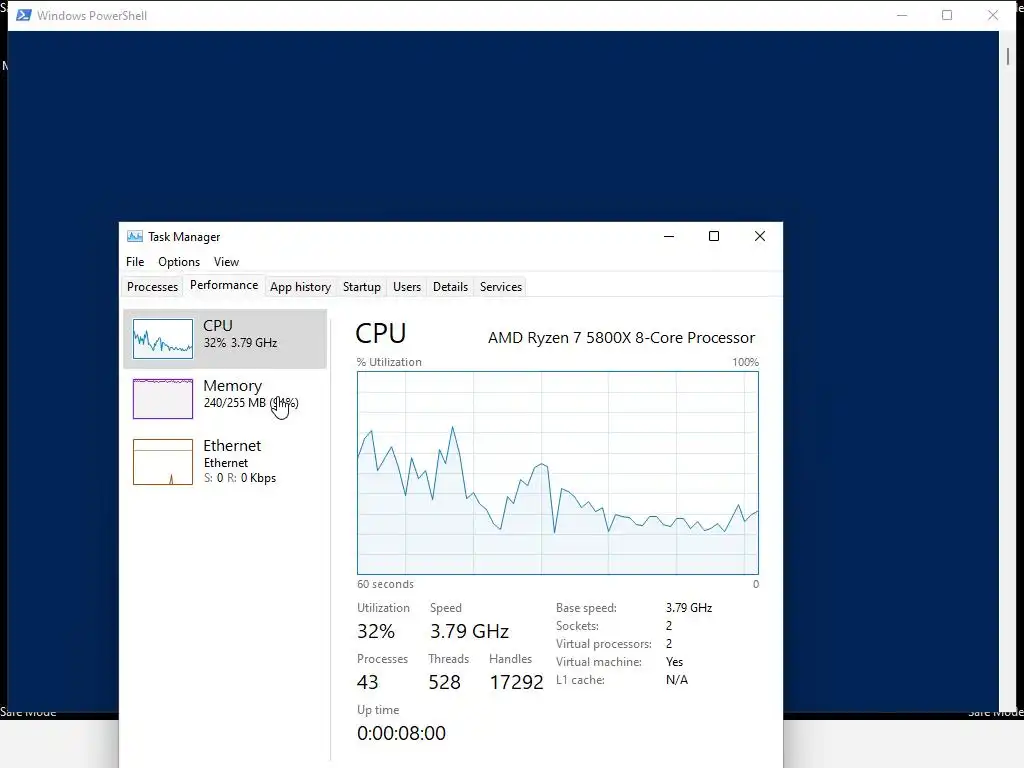Viewport: 1024px width, 768px height.
Task: Click the Task Manager window title text
Action: (x=184, y=237)
